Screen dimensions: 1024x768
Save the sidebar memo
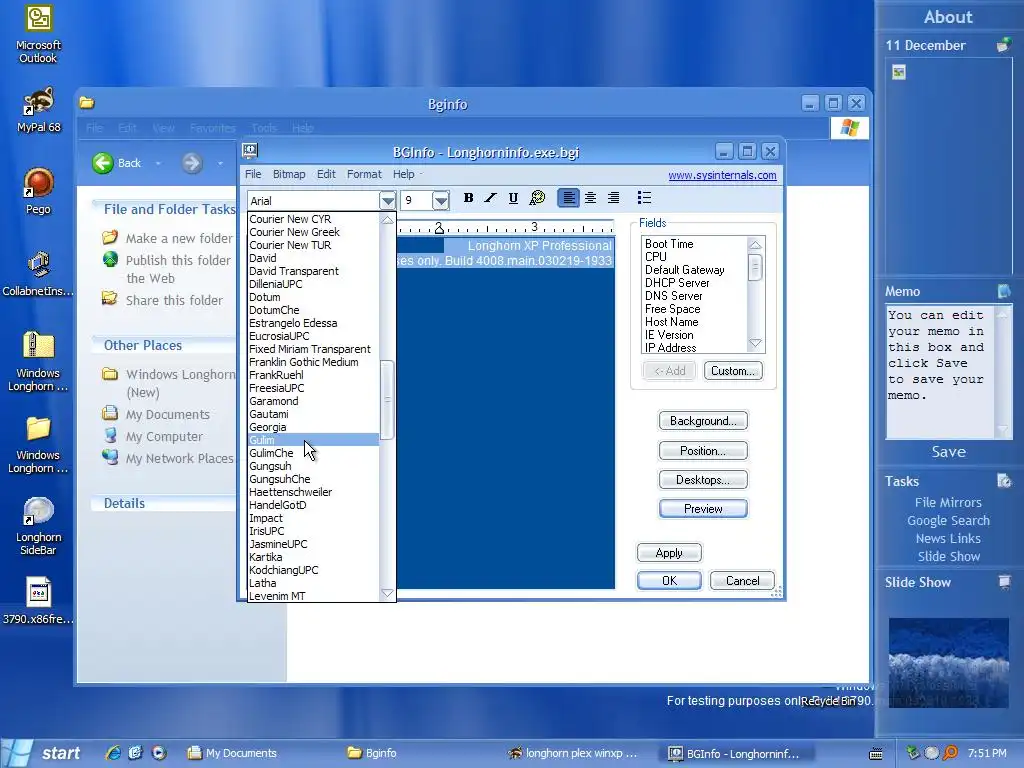(x=948, y=452)
